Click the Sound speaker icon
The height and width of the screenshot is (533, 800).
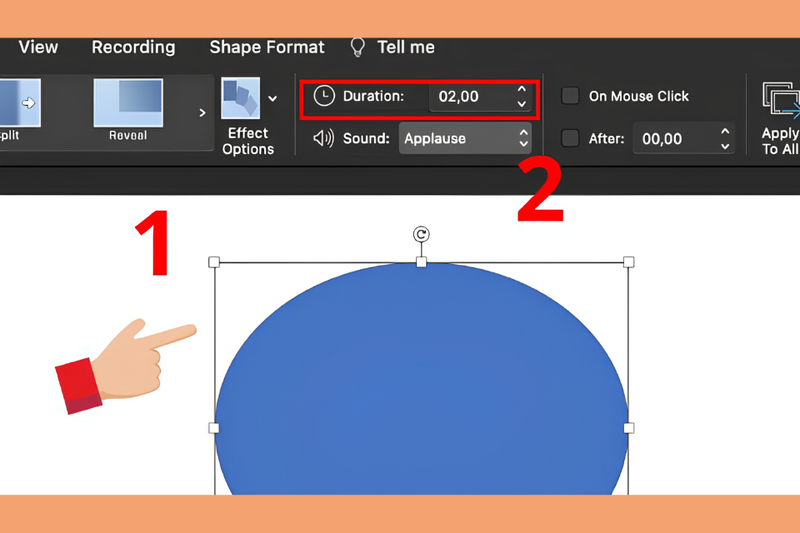(323, 138)
